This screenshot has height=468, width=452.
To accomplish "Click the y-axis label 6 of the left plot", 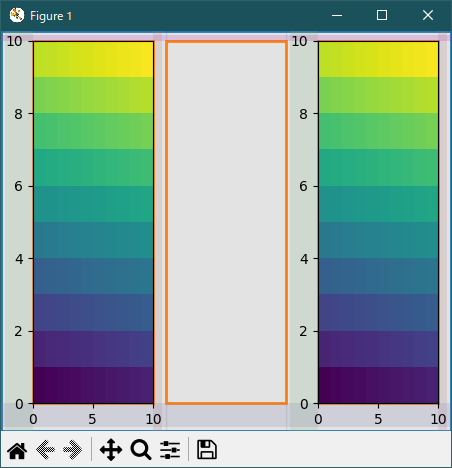I will [18, 186].
